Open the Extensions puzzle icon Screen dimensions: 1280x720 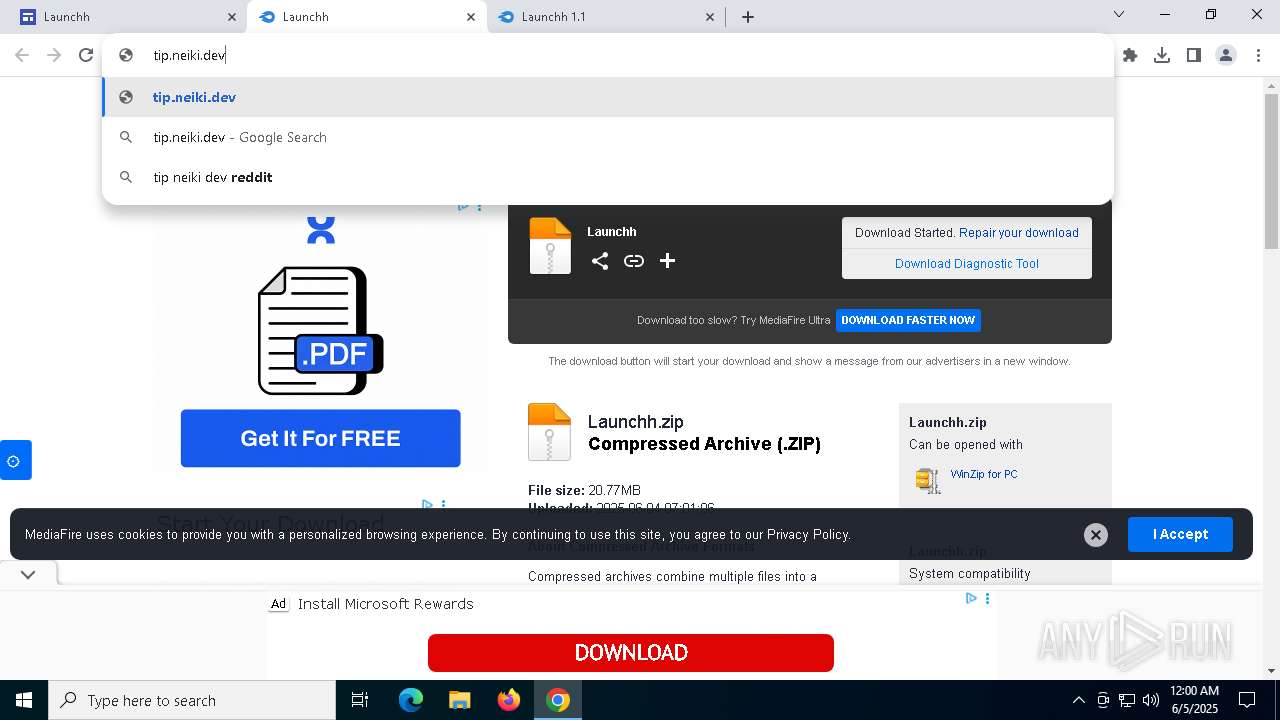point(1130,55)
